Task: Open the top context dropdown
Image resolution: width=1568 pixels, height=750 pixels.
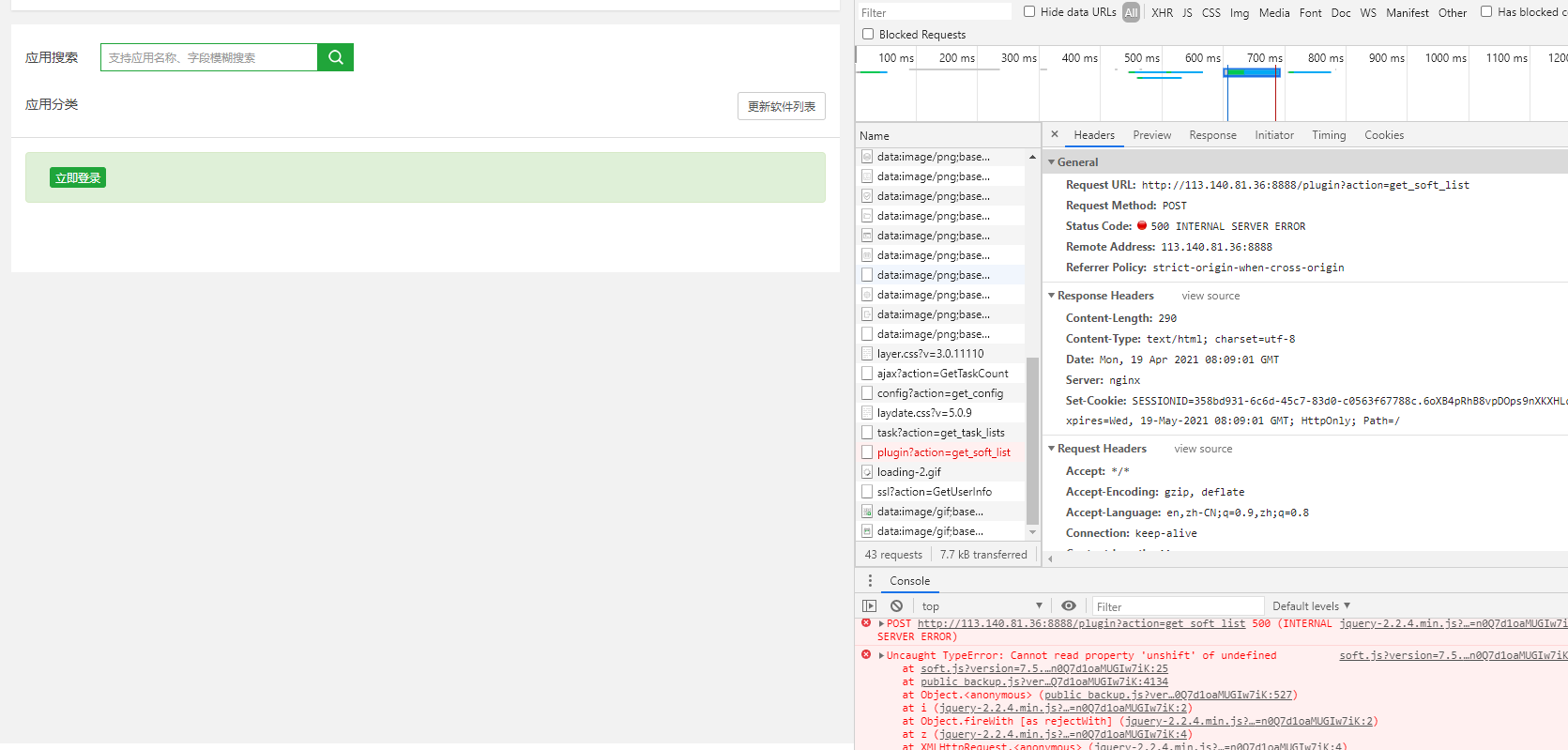Action: [982, 606]
